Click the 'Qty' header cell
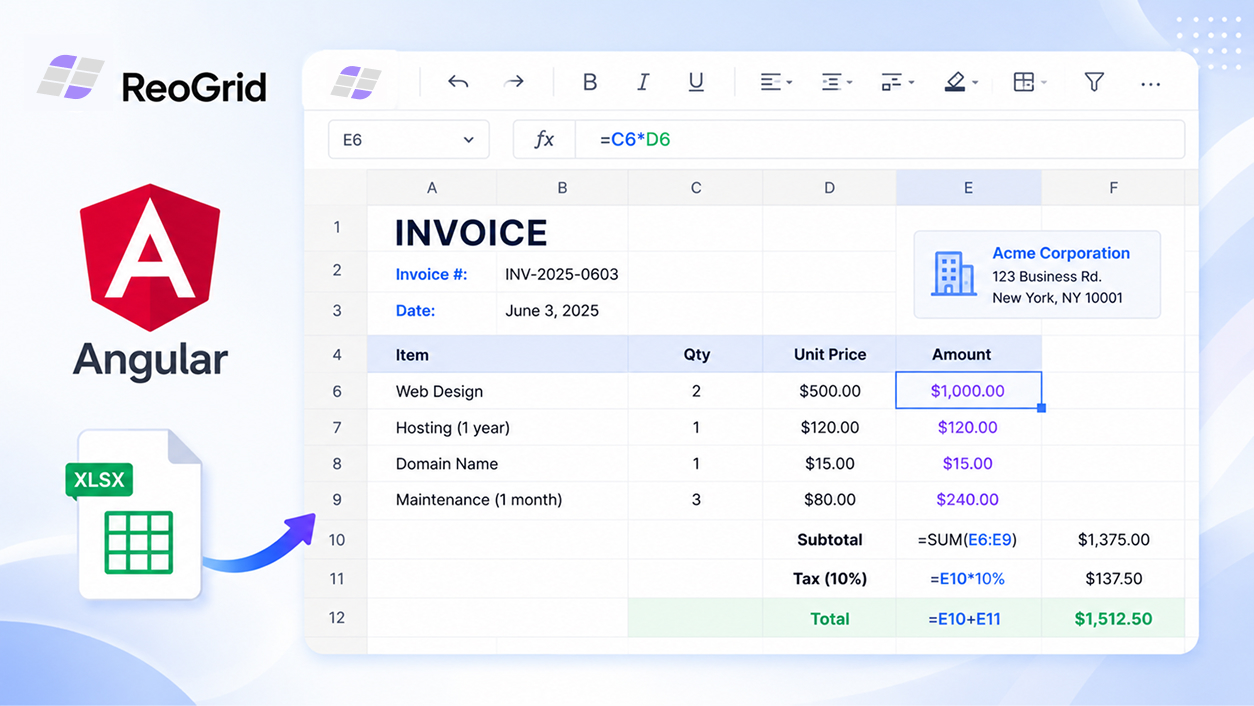 click(696, 354)
